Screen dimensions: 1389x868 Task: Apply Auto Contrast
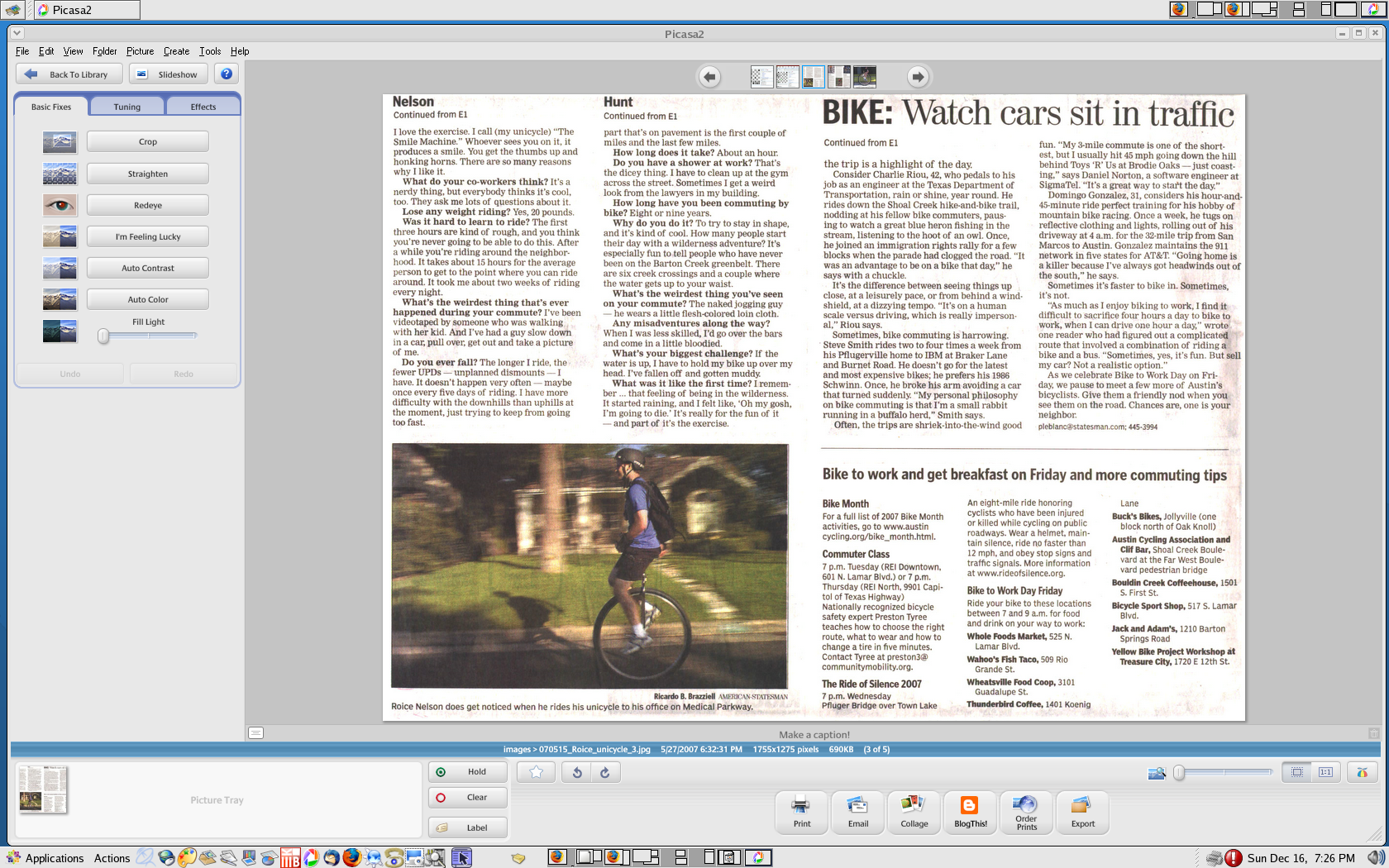pos(148,268)
